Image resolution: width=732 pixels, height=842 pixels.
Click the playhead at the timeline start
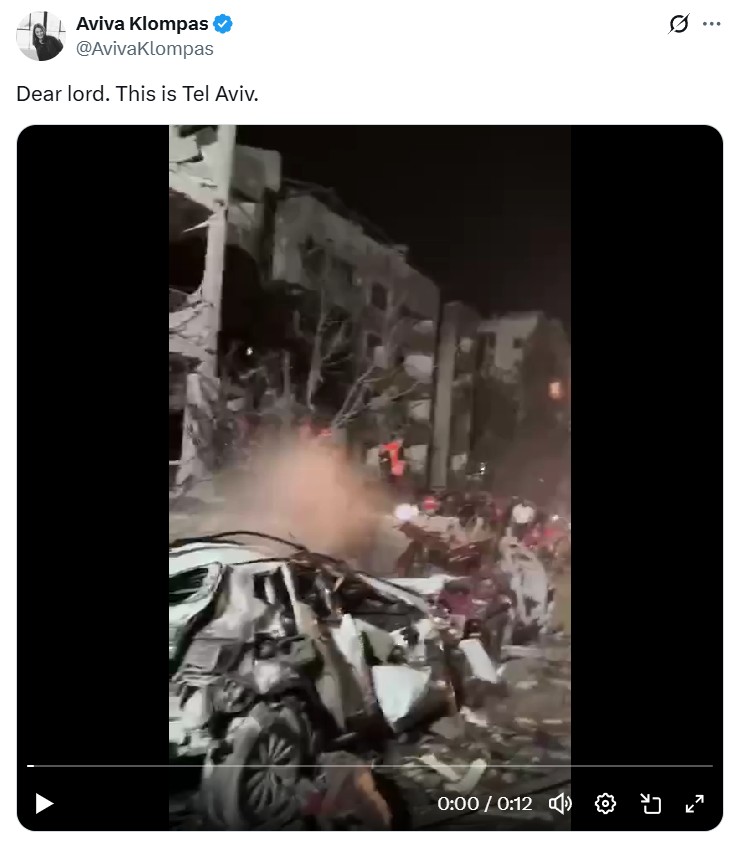30,766
